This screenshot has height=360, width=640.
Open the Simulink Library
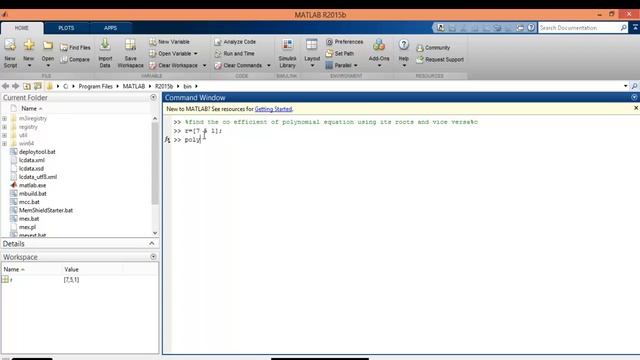(287, 53)
